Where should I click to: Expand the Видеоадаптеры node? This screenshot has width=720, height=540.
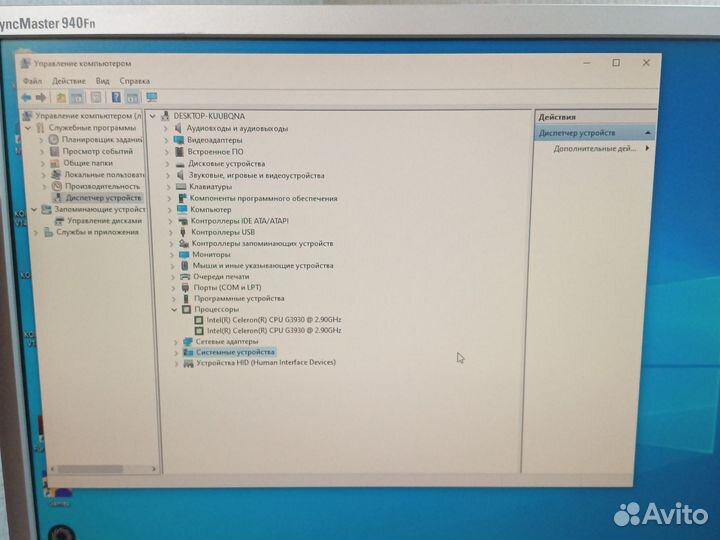(x=166, y=140)
